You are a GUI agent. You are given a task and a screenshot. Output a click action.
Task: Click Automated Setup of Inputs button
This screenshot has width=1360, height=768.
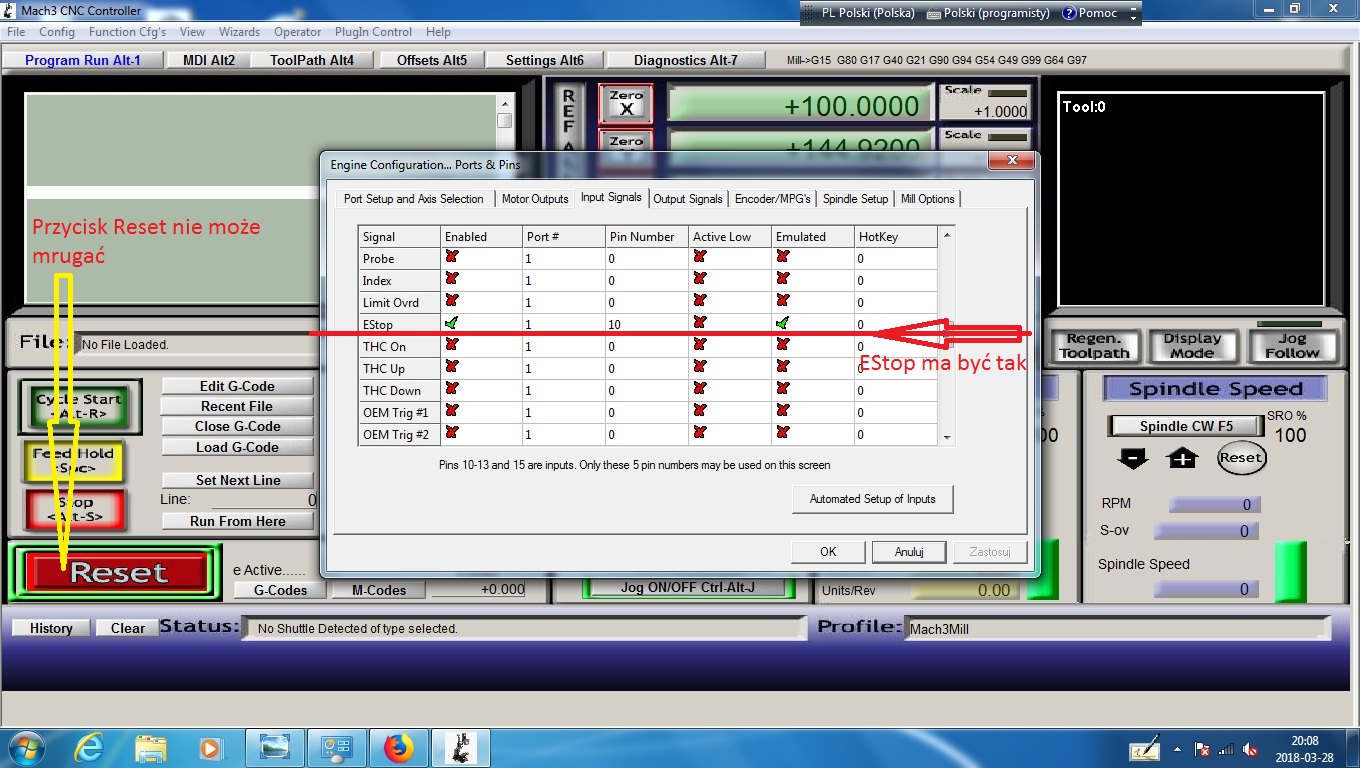click(x=873, y=499)
